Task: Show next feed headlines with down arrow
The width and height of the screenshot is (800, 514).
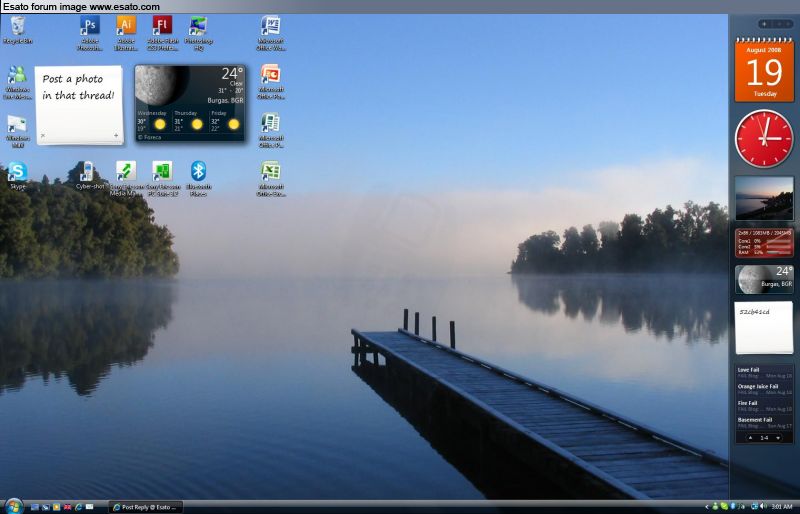Action: click(x=778, y=438)
